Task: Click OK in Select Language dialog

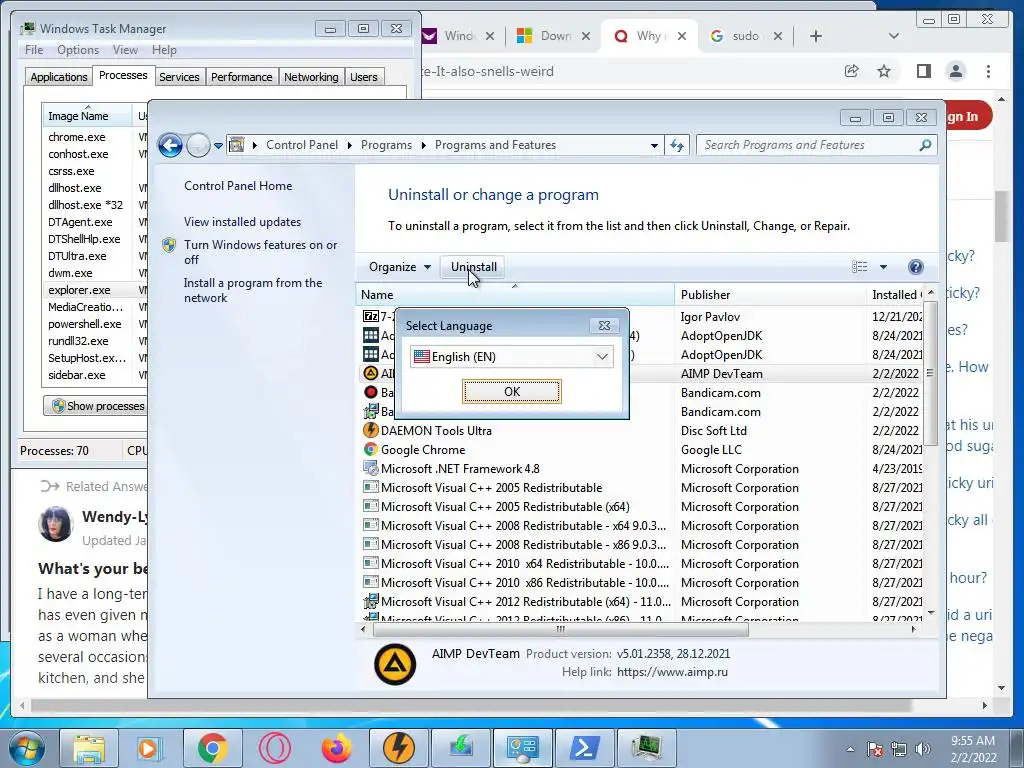Action: (511, 391)
